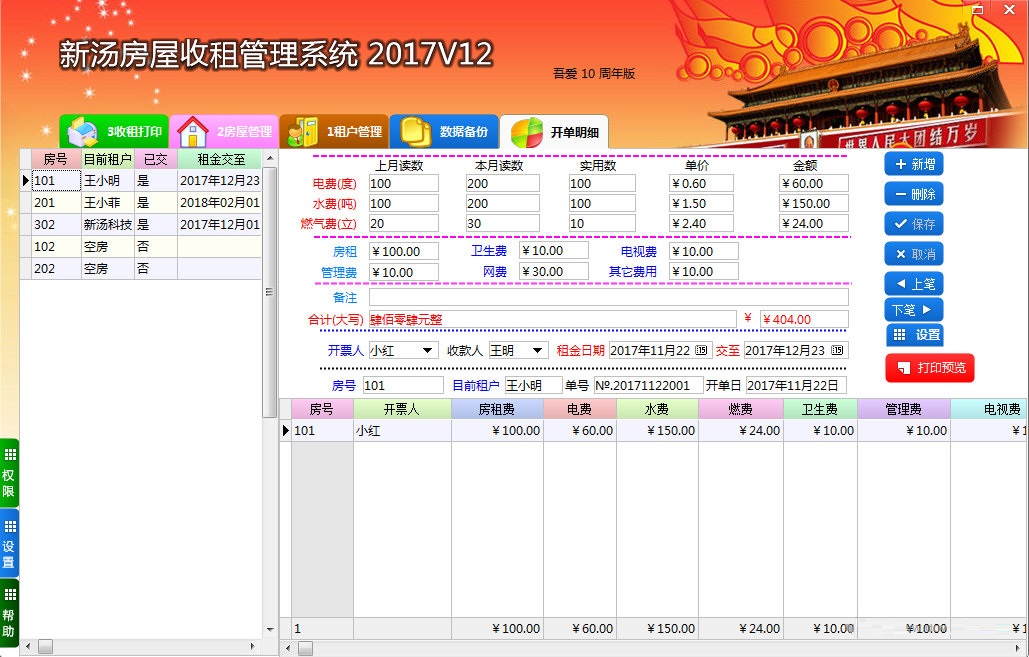
Task: Click the 保存 (Save) checkmark icon
Action: [901, 222]
